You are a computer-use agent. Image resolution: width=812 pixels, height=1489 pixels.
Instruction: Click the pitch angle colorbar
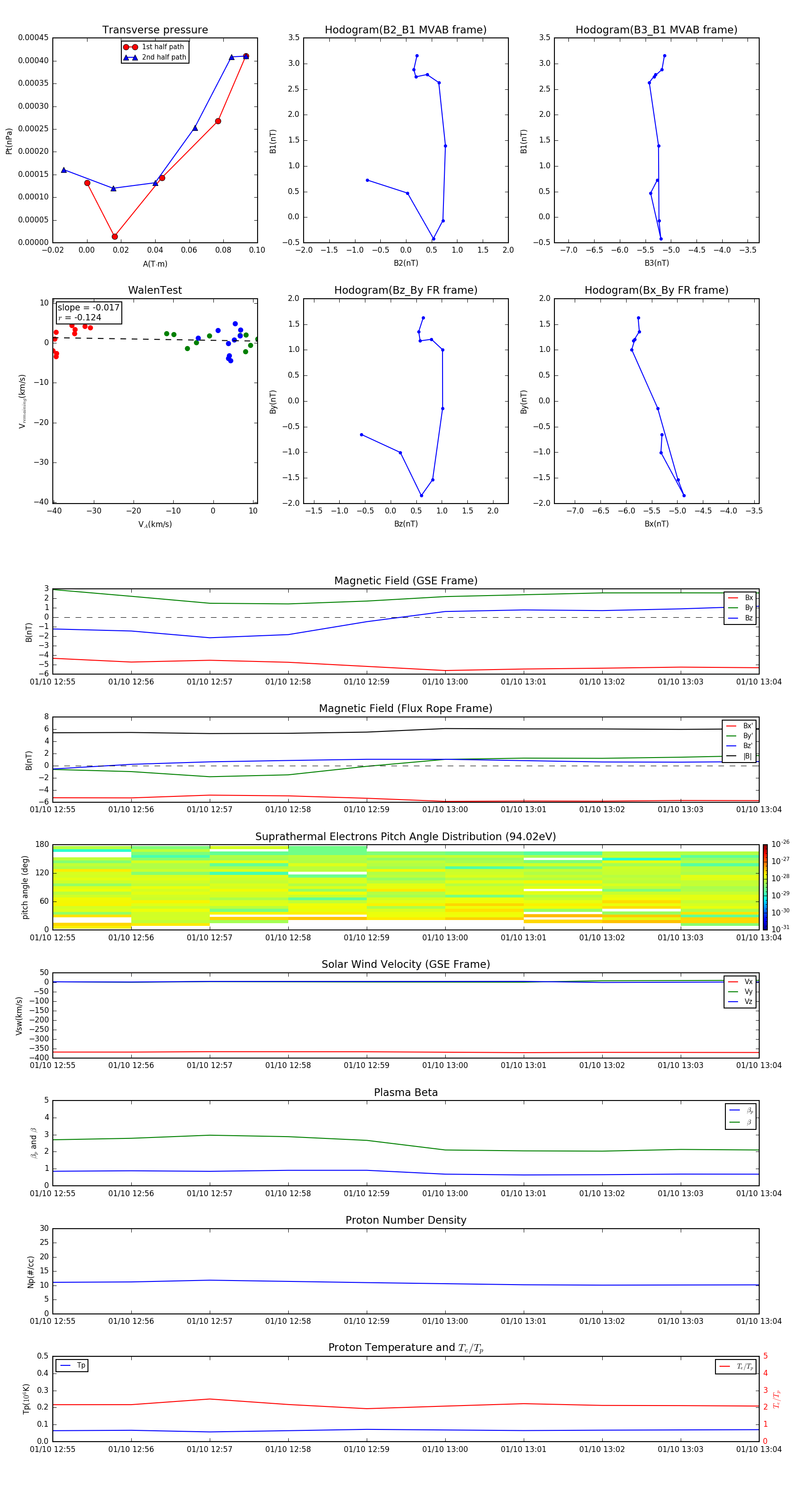point(765,887)
